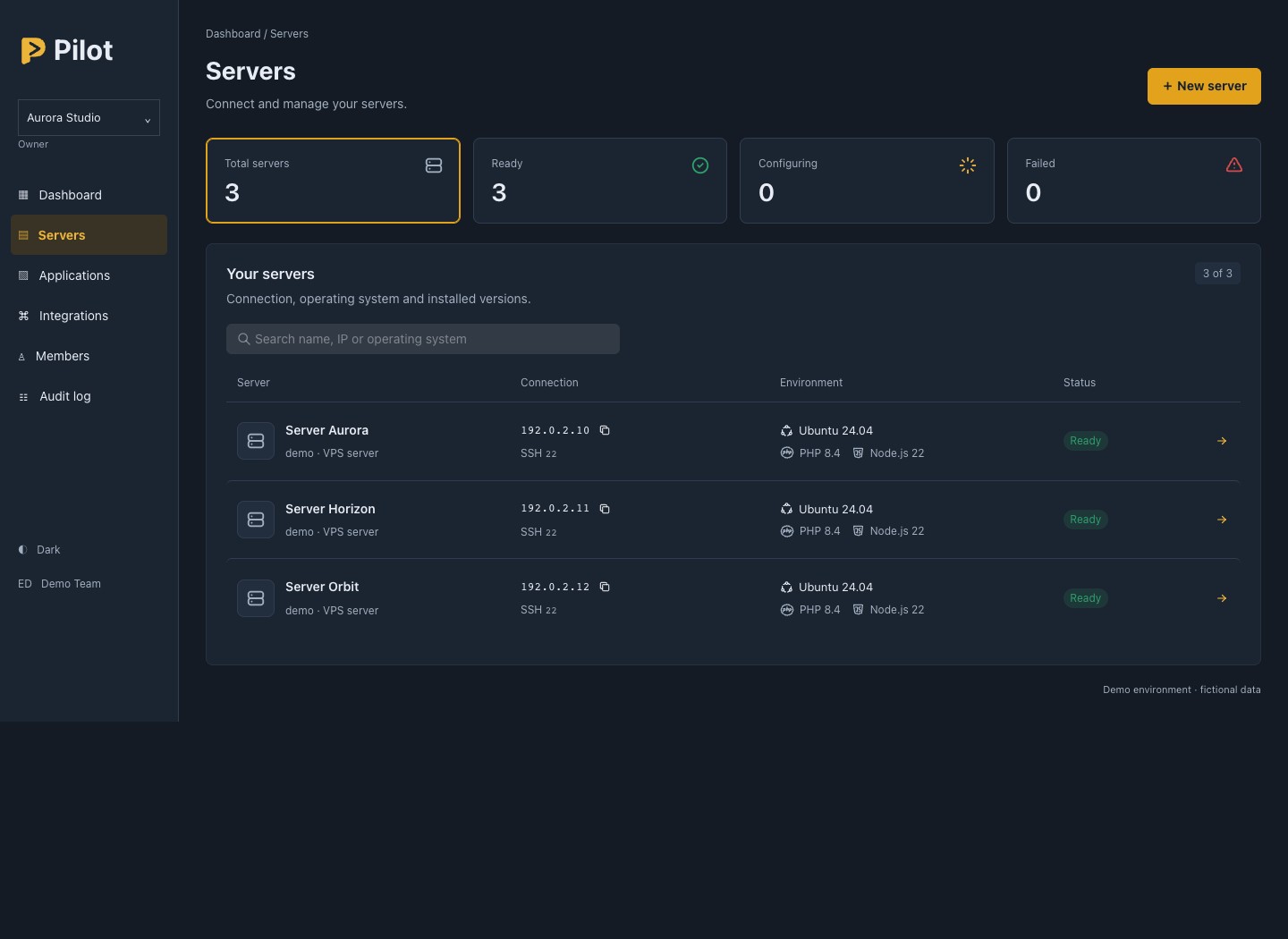Click the Environment column header
This screenshot has width=1288, height=939.
[811, 383]
